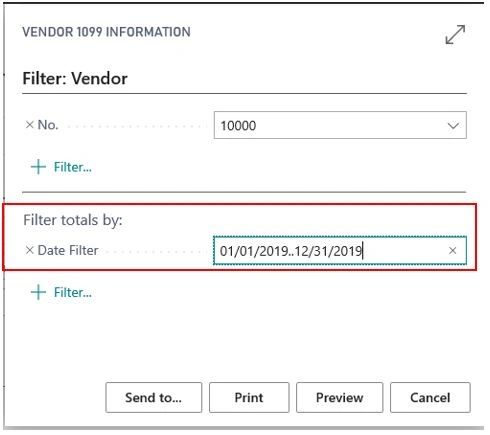Click the Print button
Image resolution: width=490 pixels, height=435 pixels.
click(x=249, y=398)
